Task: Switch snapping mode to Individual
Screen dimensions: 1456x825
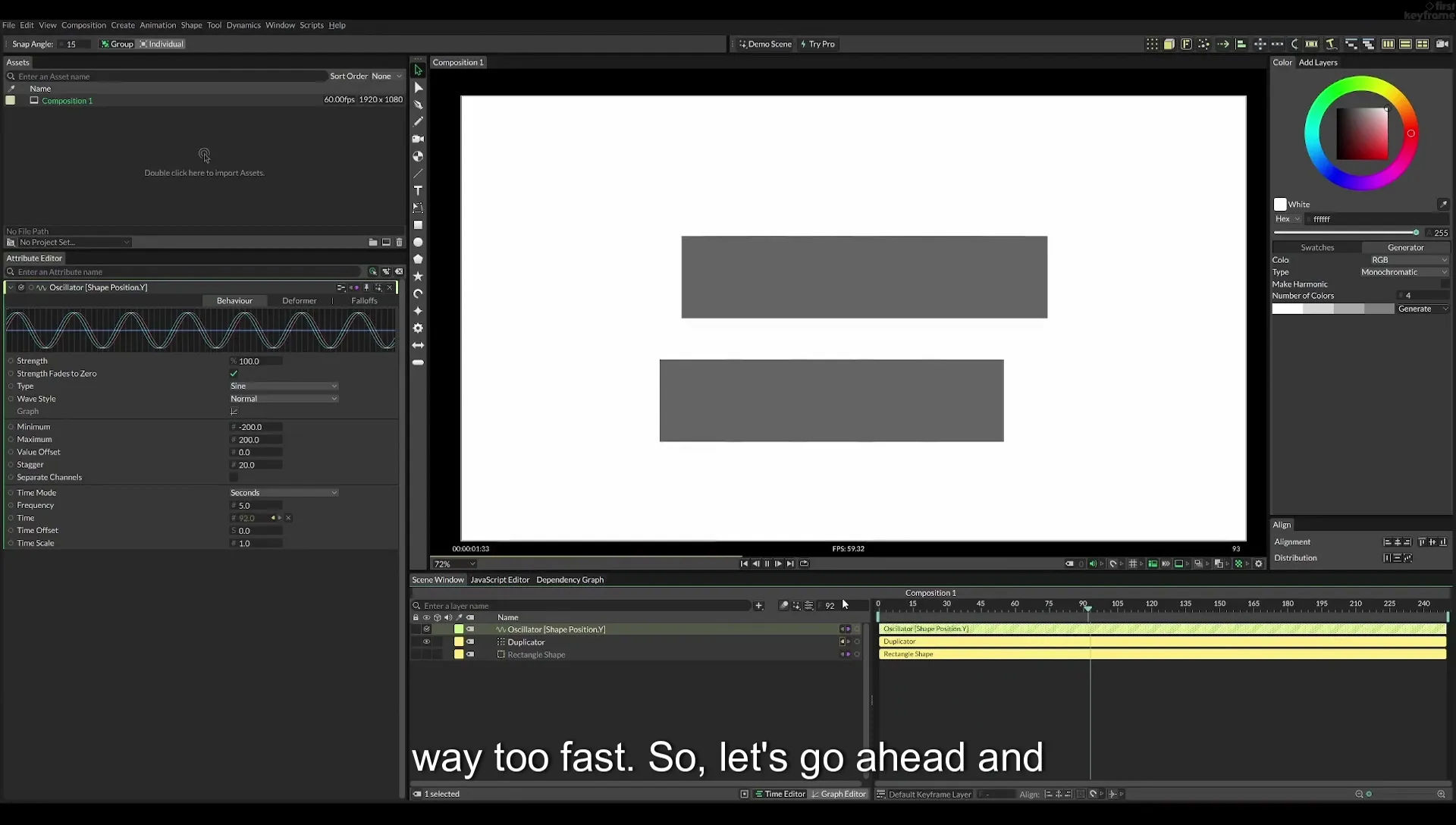Action: [x=162, y=44]
